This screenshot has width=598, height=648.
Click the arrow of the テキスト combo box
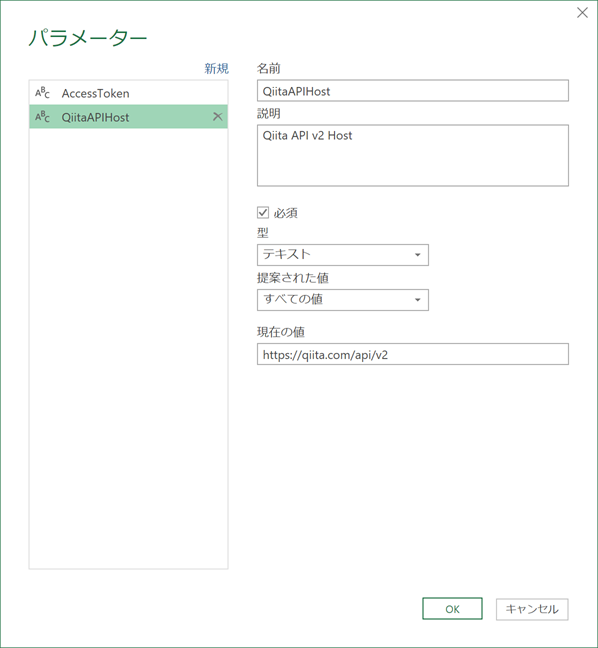(417, 255)
